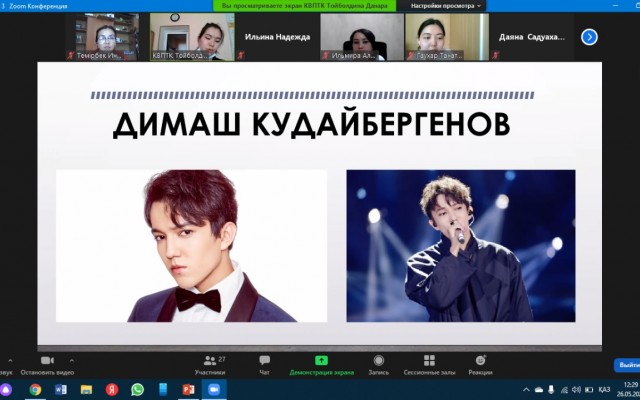Open Breakout Rooms
Viewport: 640px width, 400px height.
(x=429, y=361)
